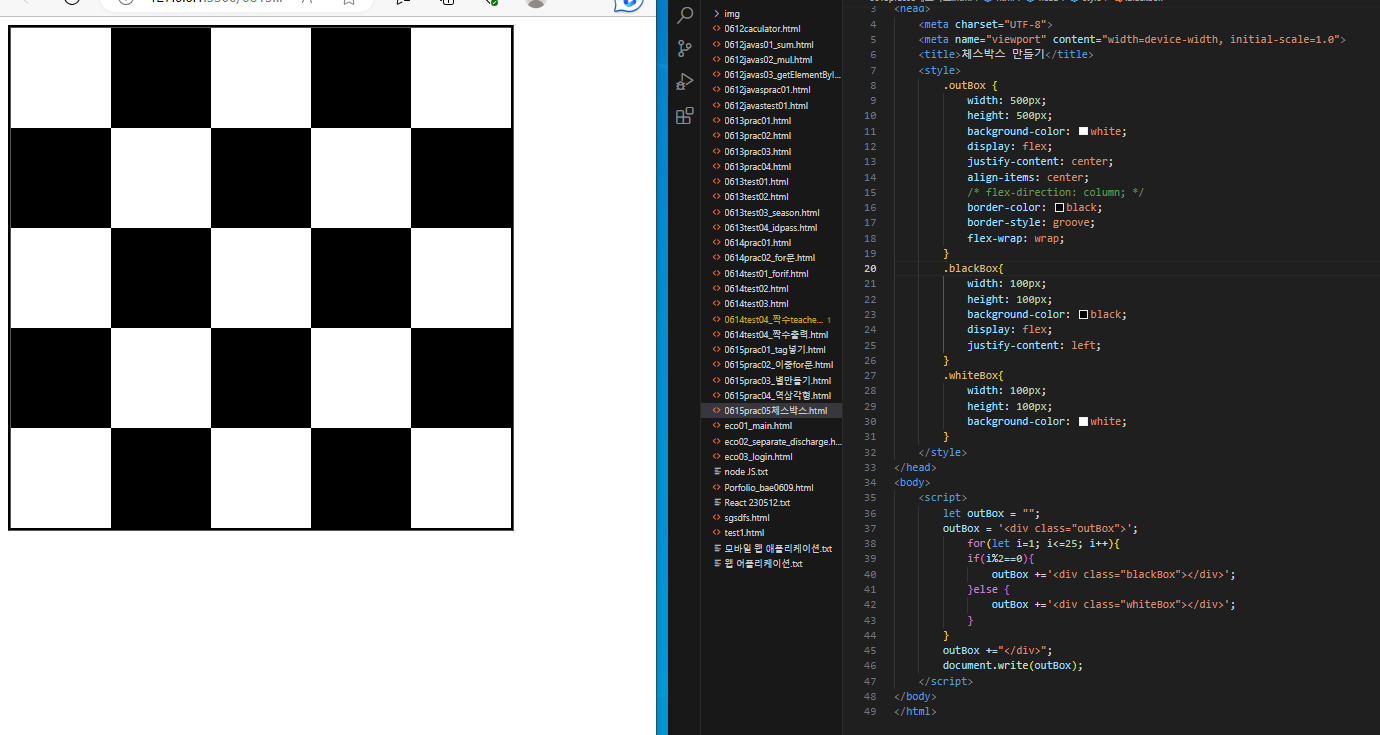The width and height of the screenshot is (1380, 735).
Task: Click the meta viewport line in the editor
Action: click(x=1133, y=39)
